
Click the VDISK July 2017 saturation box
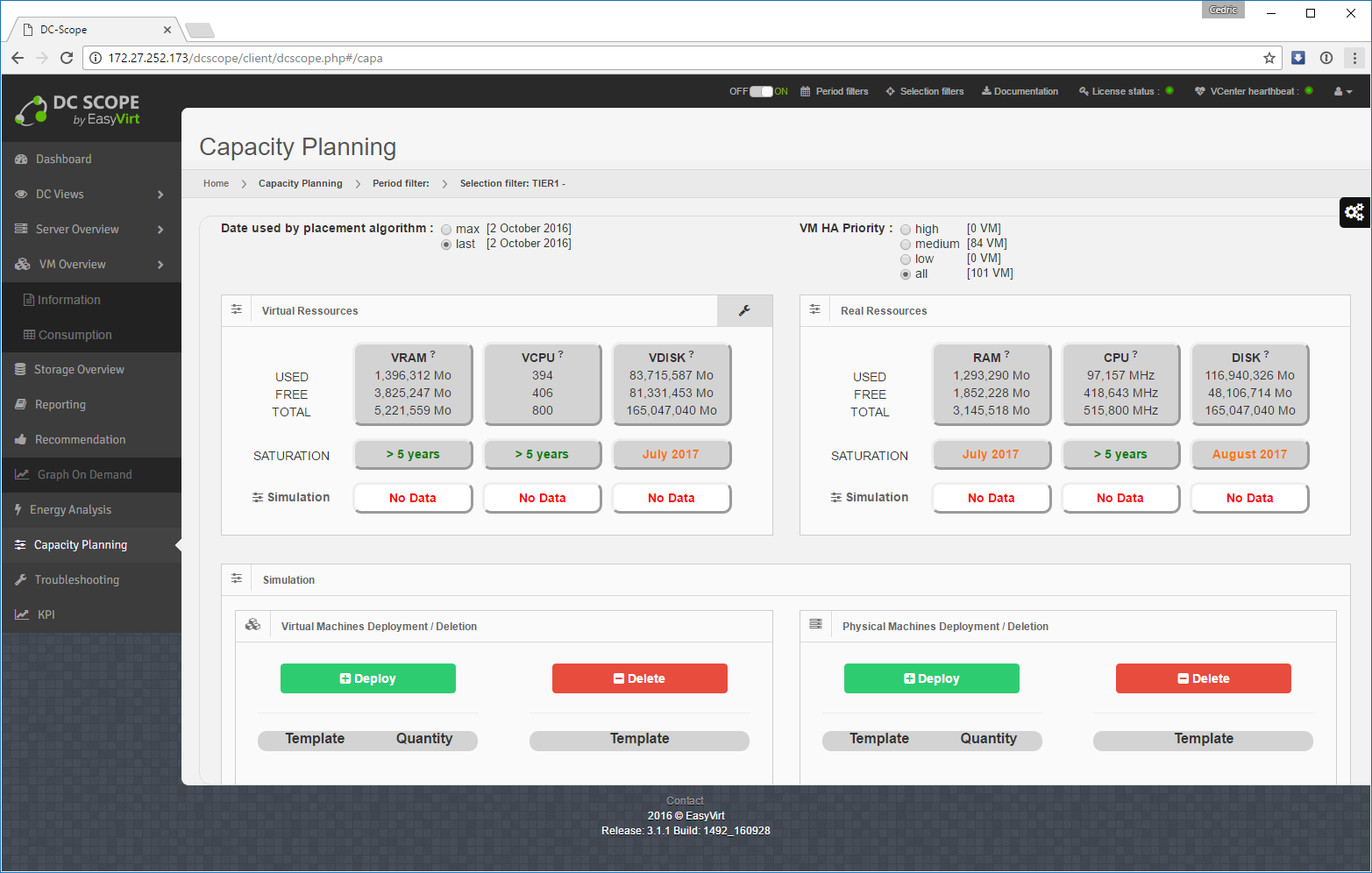click(671, 454)
